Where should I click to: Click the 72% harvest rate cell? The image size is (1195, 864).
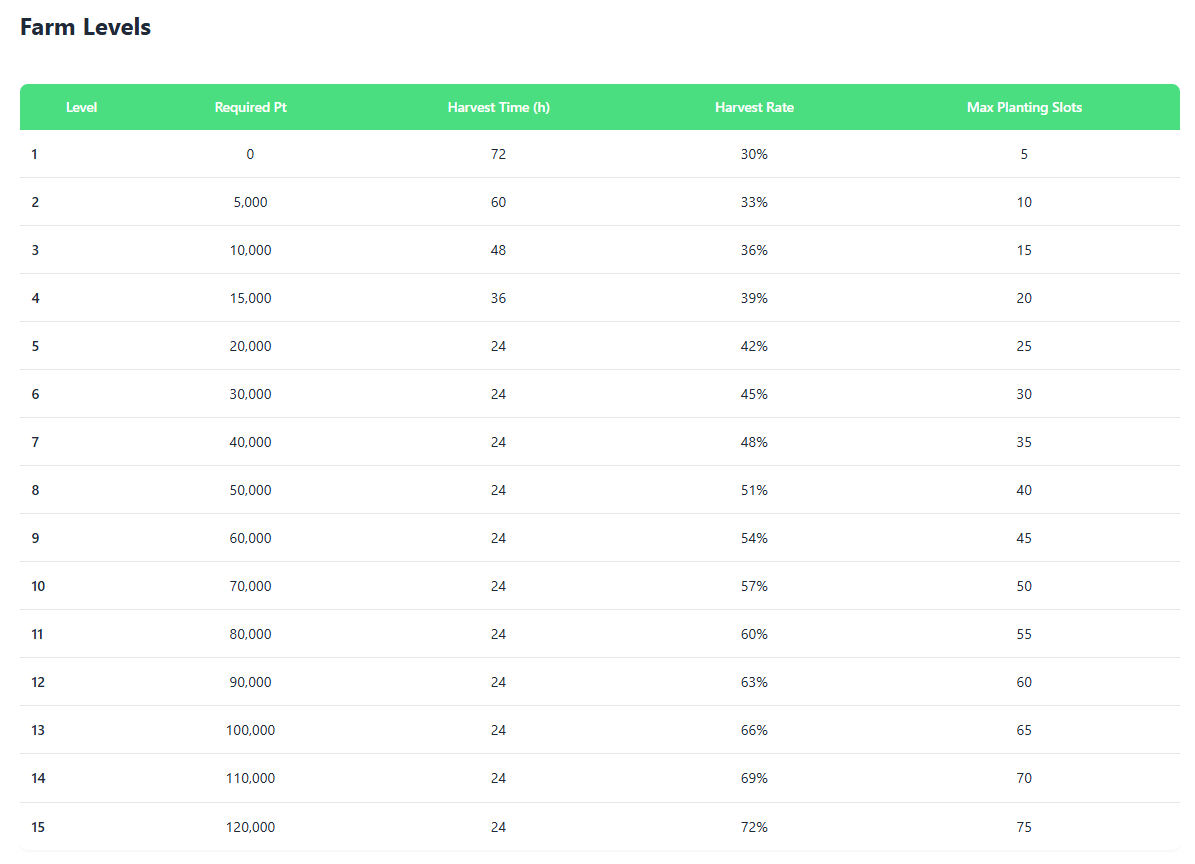click(754, 827)
